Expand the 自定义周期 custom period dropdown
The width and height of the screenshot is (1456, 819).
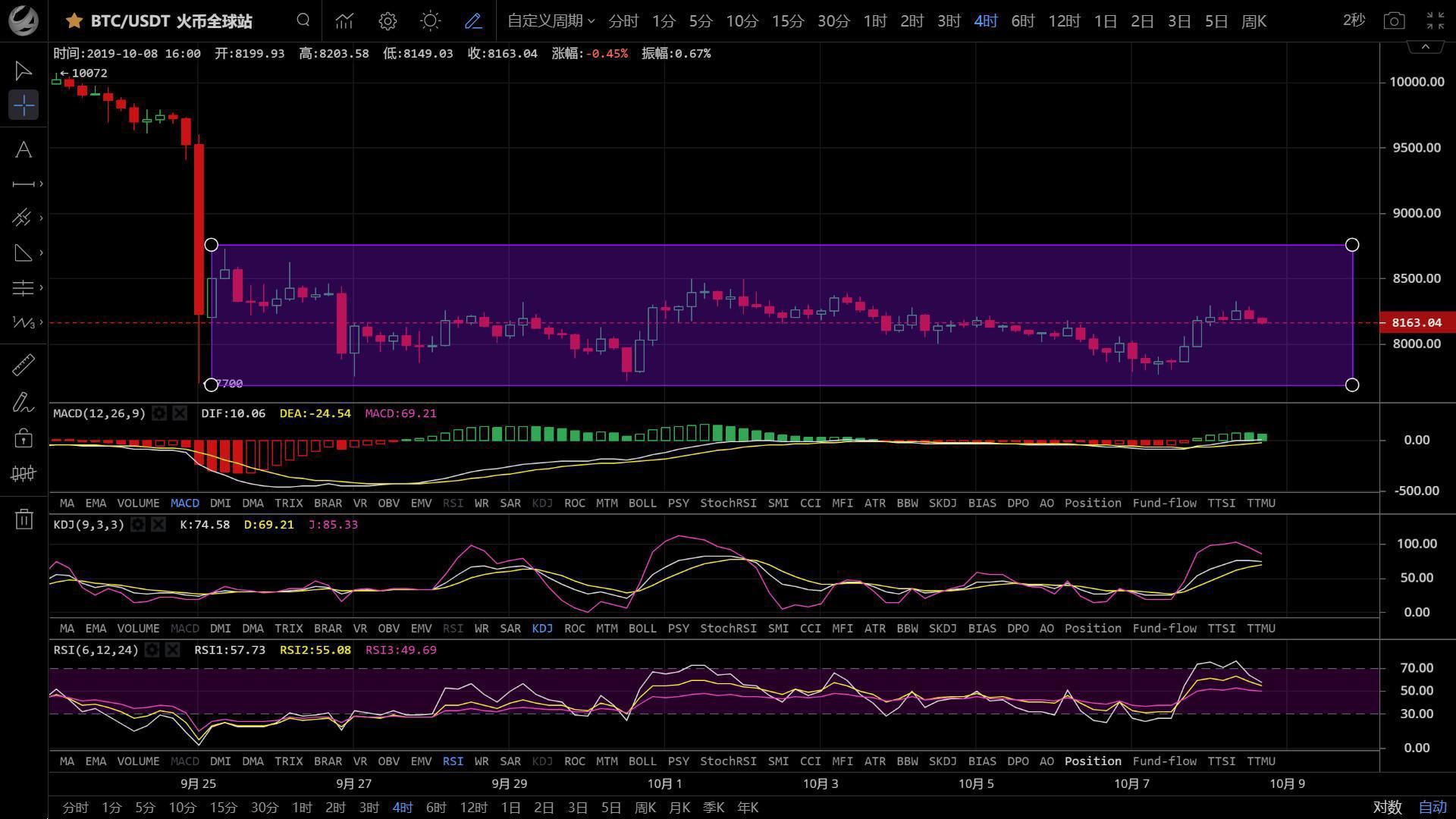[551, 20]
